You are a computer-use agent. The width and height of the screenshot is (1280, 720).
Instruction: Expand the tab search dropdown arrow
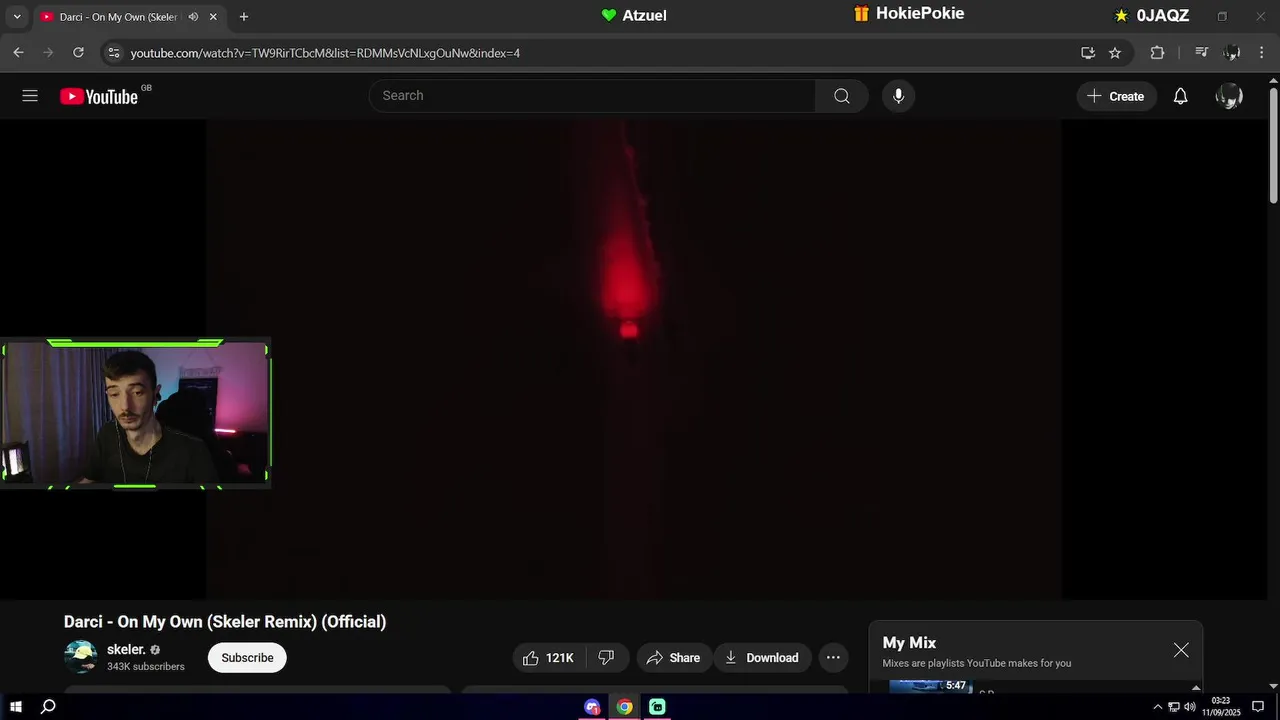(x=17, y=17)
